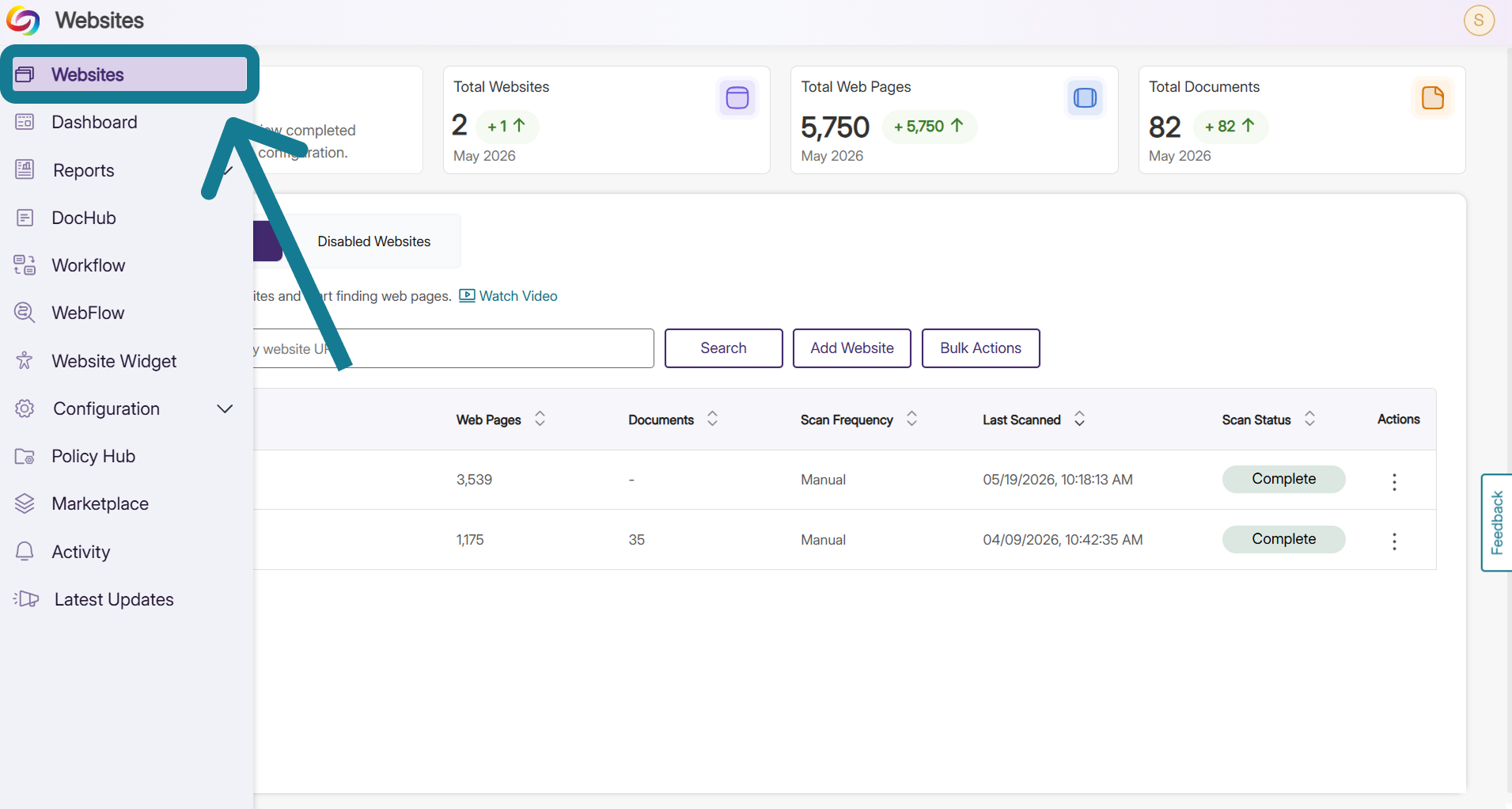This screenshot has width=1512, height=809.
Task: Click the Marketplace layers icon
Action: point(25,503)
